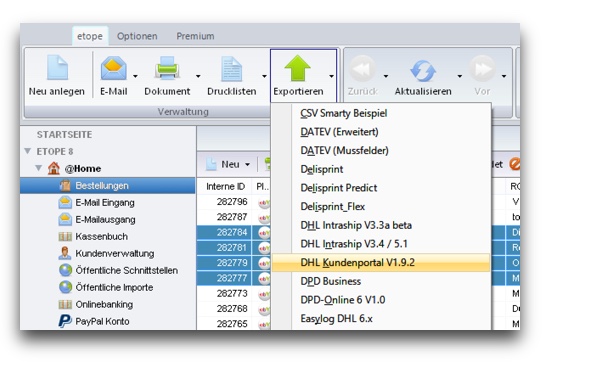The width and height of the screenshot is (612, 376).
Task: Click the platform icon of row 282787
Action: (x=264, y=217)
